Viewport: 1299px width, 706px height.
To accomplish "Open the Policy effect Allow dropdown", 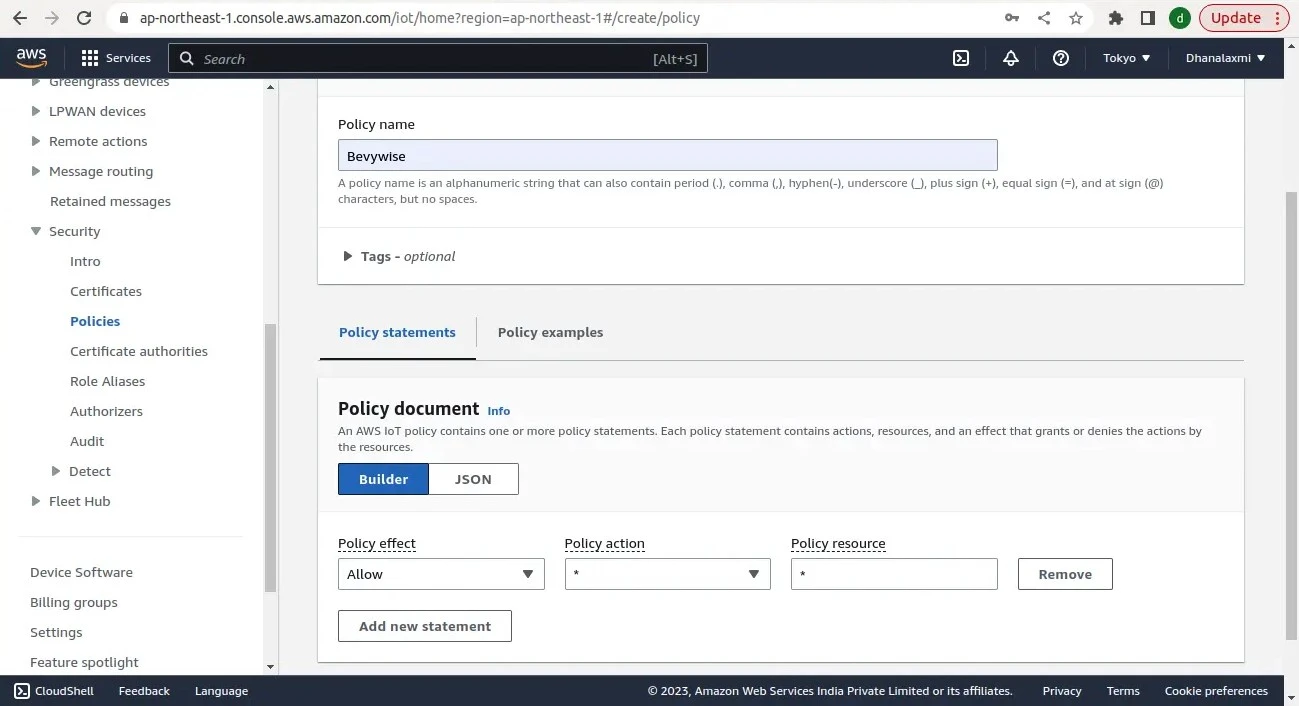I will (x=441, y=574).
